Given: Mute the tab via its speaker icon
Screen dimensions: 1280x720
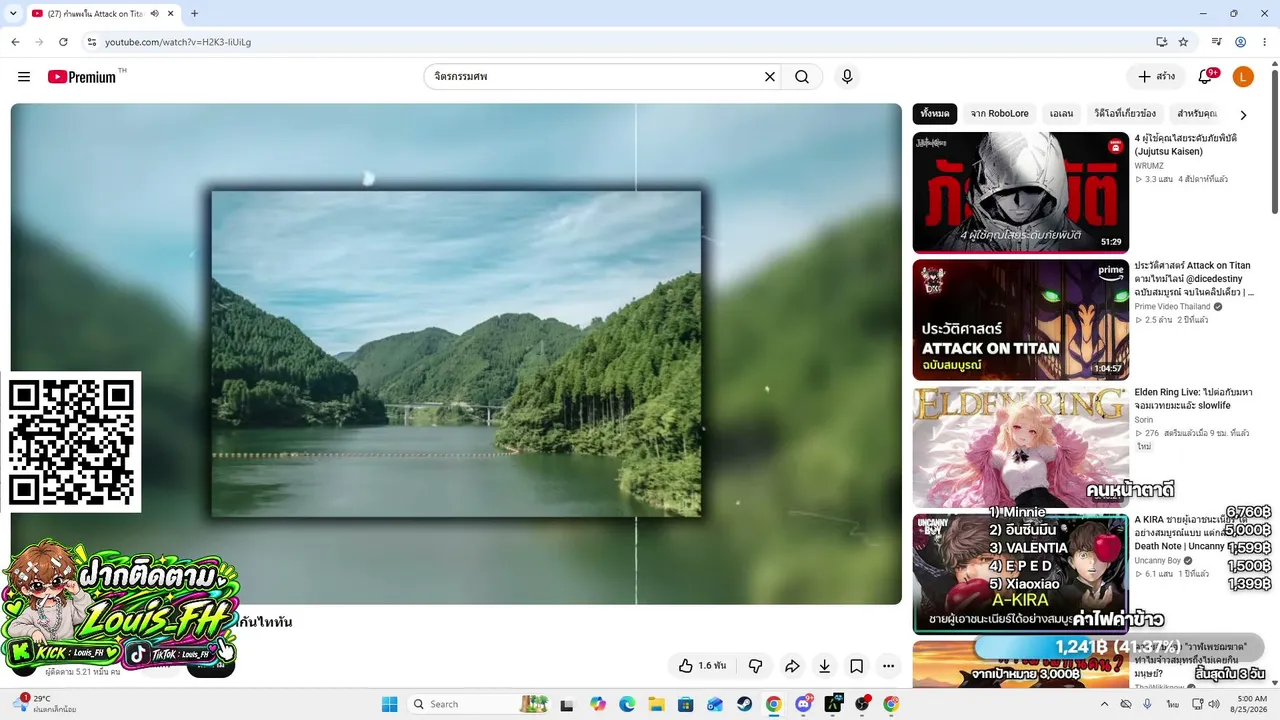Looking at the screenshot, I should click(x=155, y=14).
